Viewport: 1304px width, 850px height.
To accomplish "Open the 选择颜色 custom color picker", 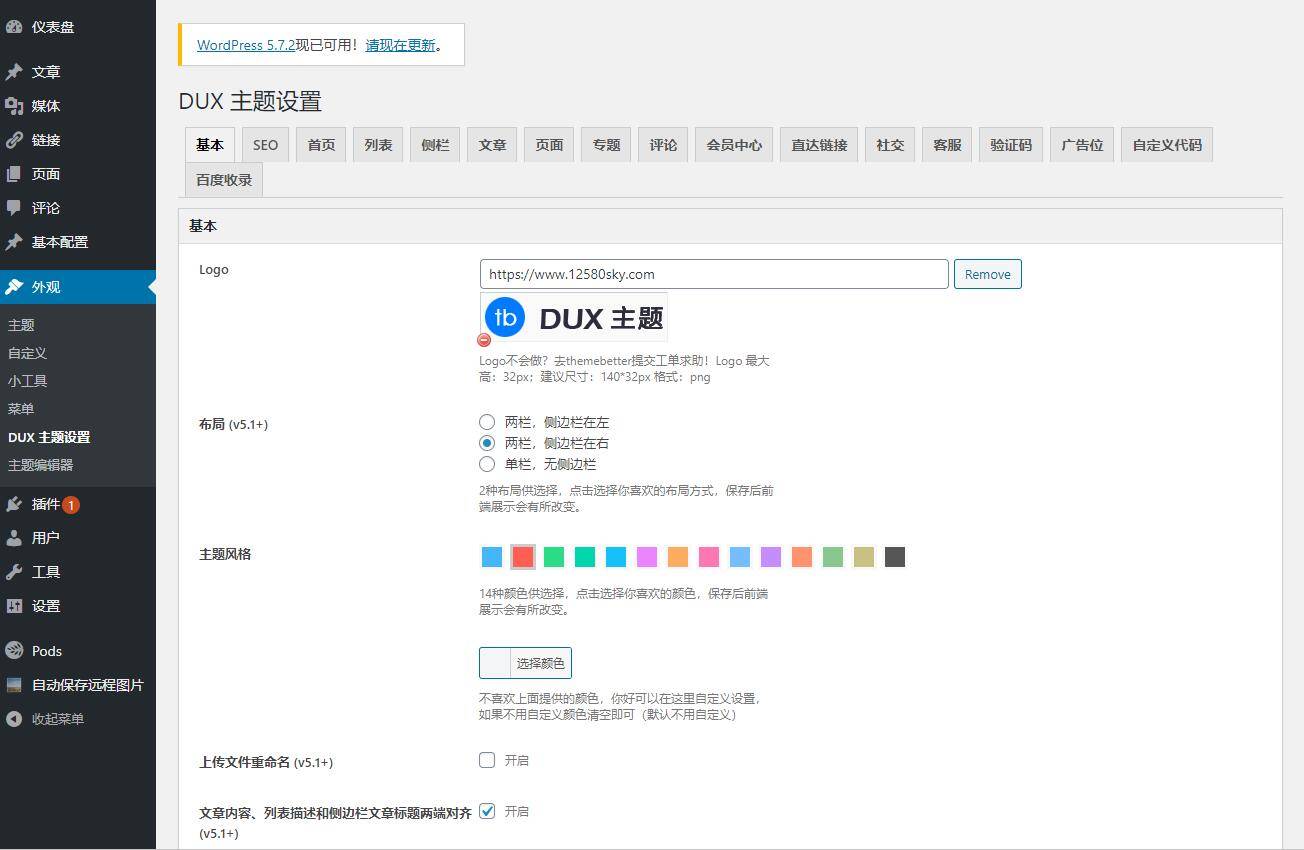I will pyautogui.click(x=525, y=663).
